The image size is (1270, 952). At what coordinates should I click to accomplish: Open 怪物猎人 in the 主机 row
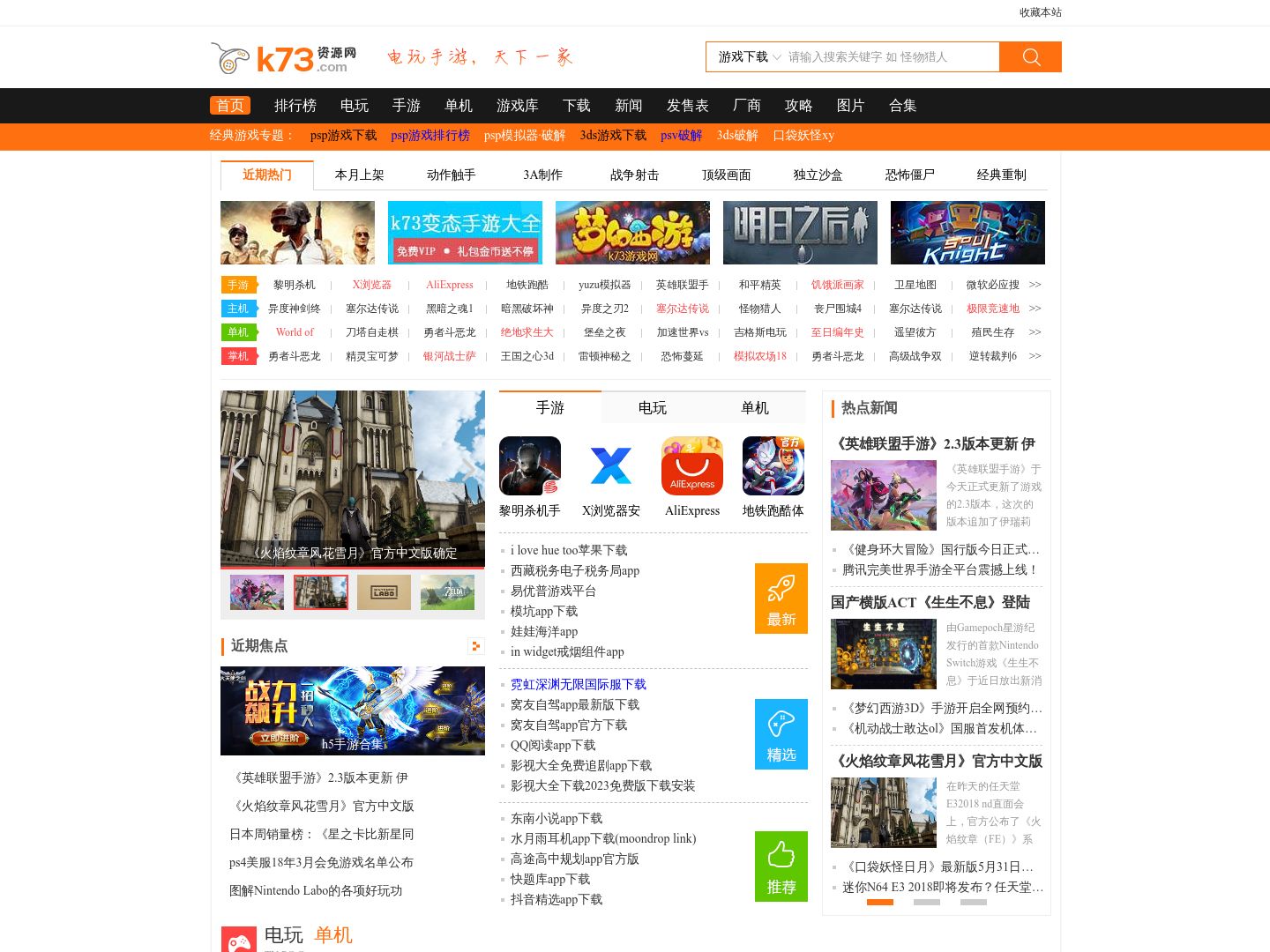[x=760, y=309]
